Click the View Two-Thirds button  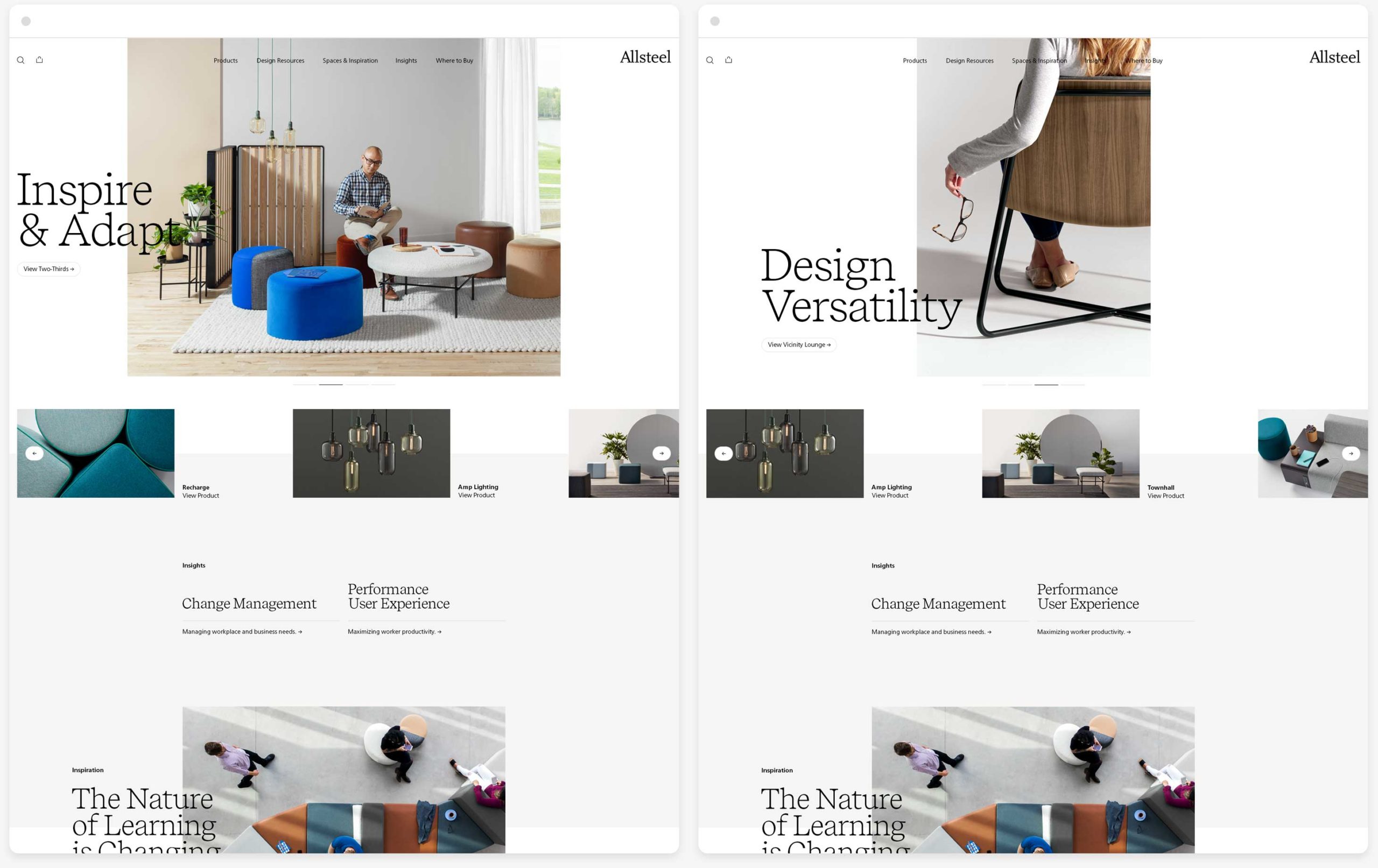pyautogui.click(x=48, y=269)
